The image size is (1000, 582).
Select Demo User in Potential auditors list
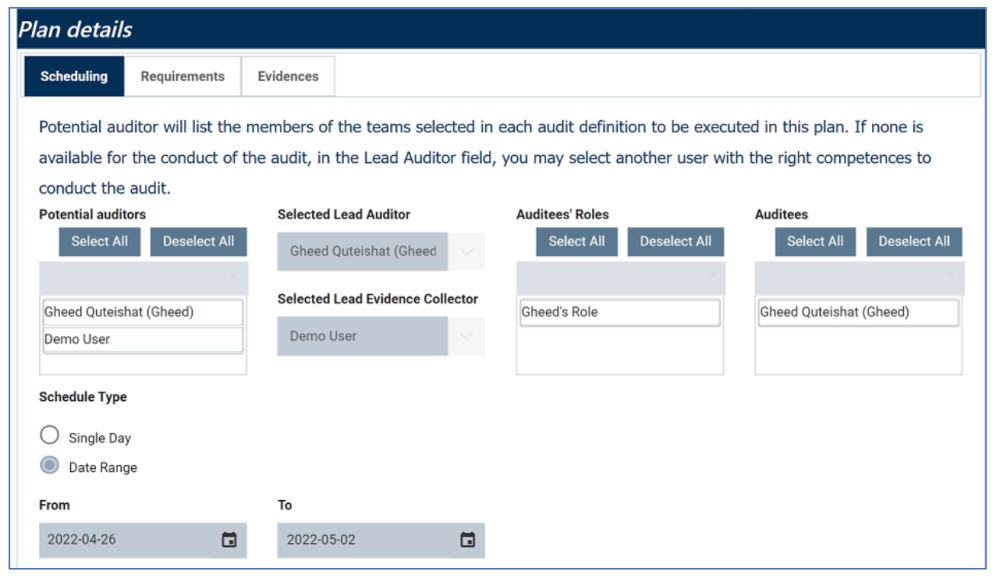coord(142,340)
